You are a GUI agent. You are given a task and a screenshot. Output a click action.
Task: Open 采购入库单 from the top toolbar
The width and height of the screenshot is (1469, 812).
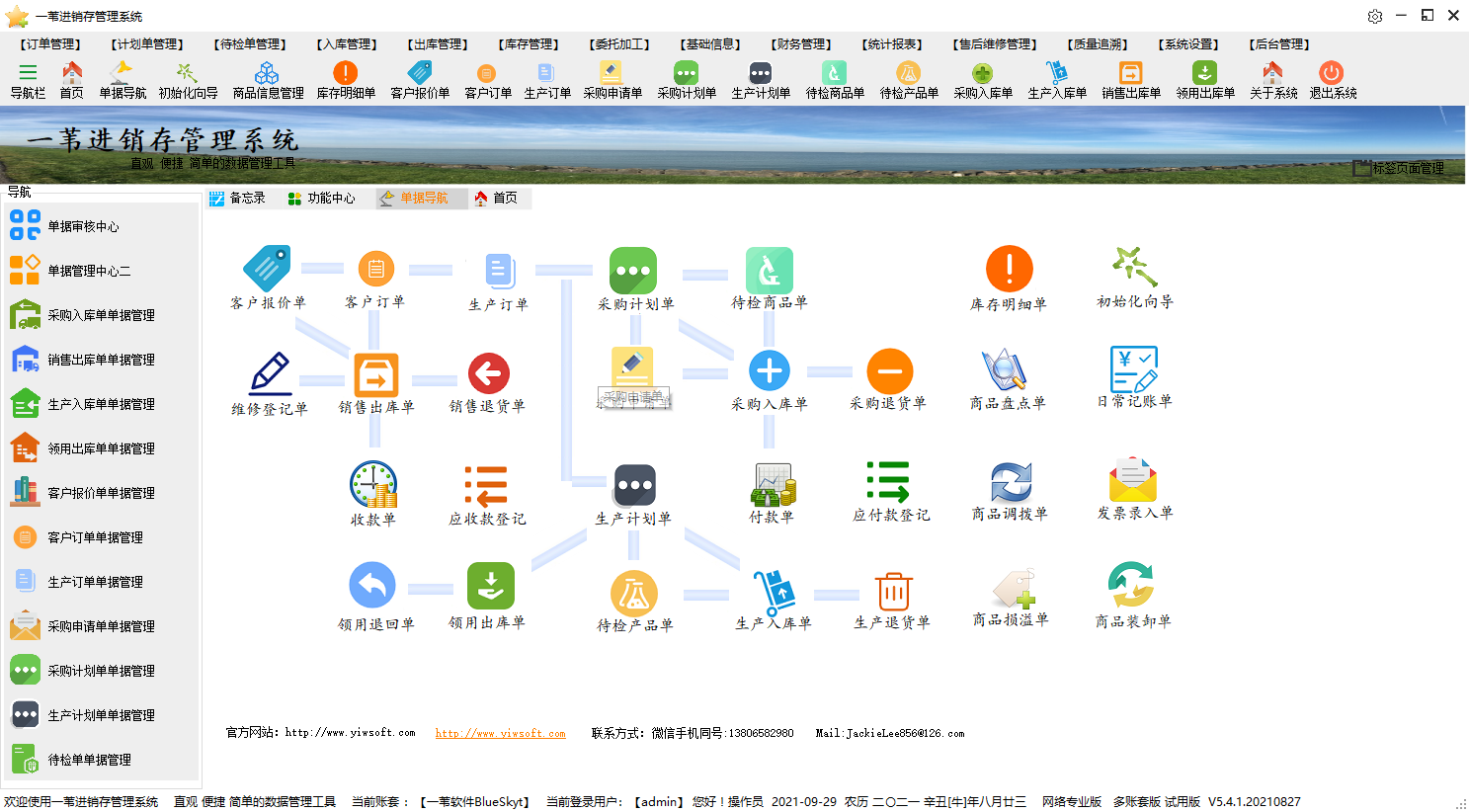[x=983, y=80]
